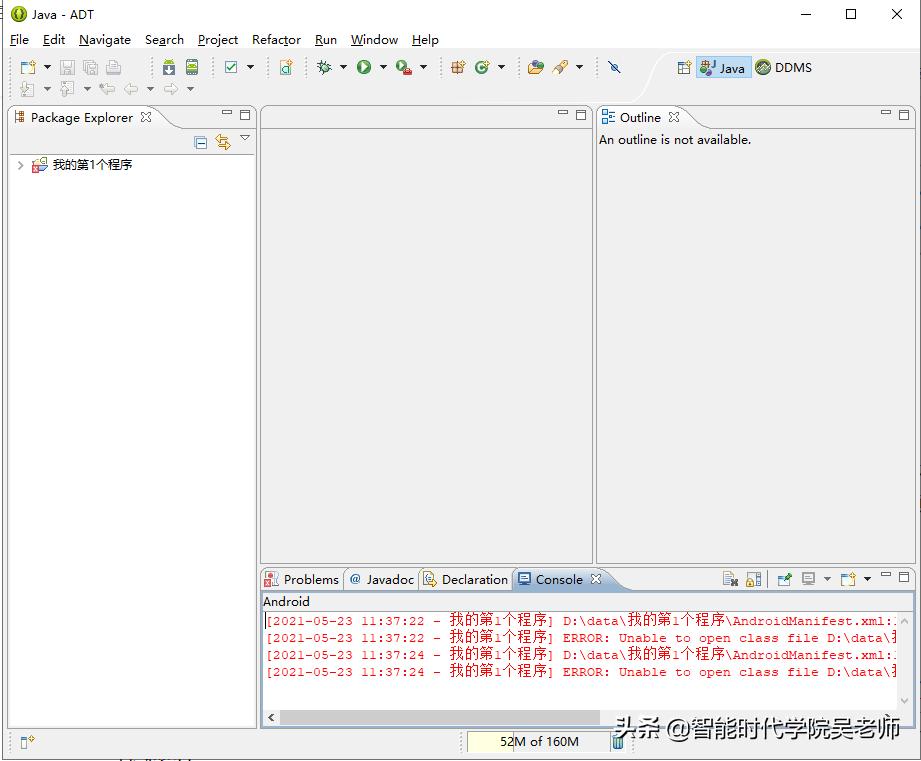
Task: Expand the 我的第1个程序 project tree
Action: click(20, 165)
